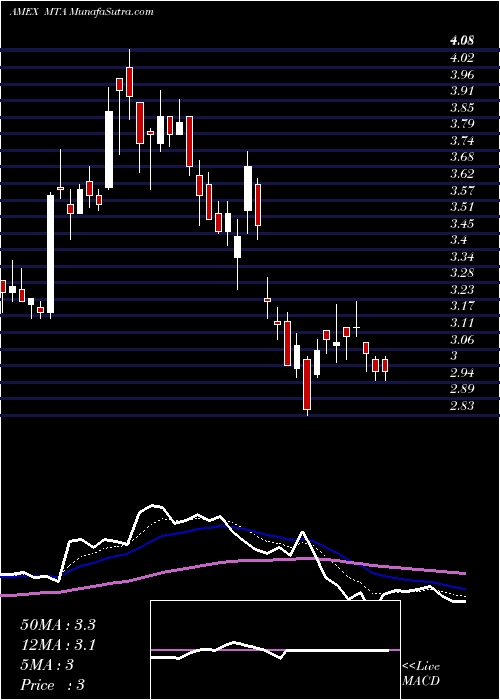Select the 4.08 price axis label
500x700 pixels.
[462, 41]
